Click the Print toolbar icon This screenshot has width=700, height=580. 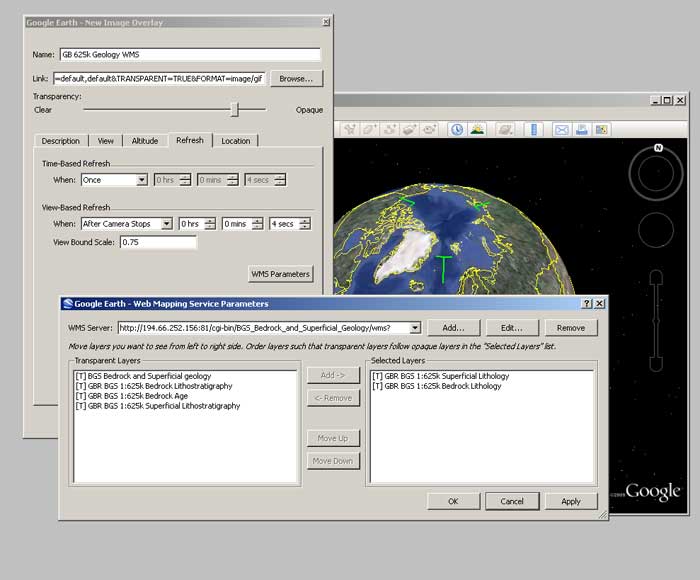coord(581,129)
